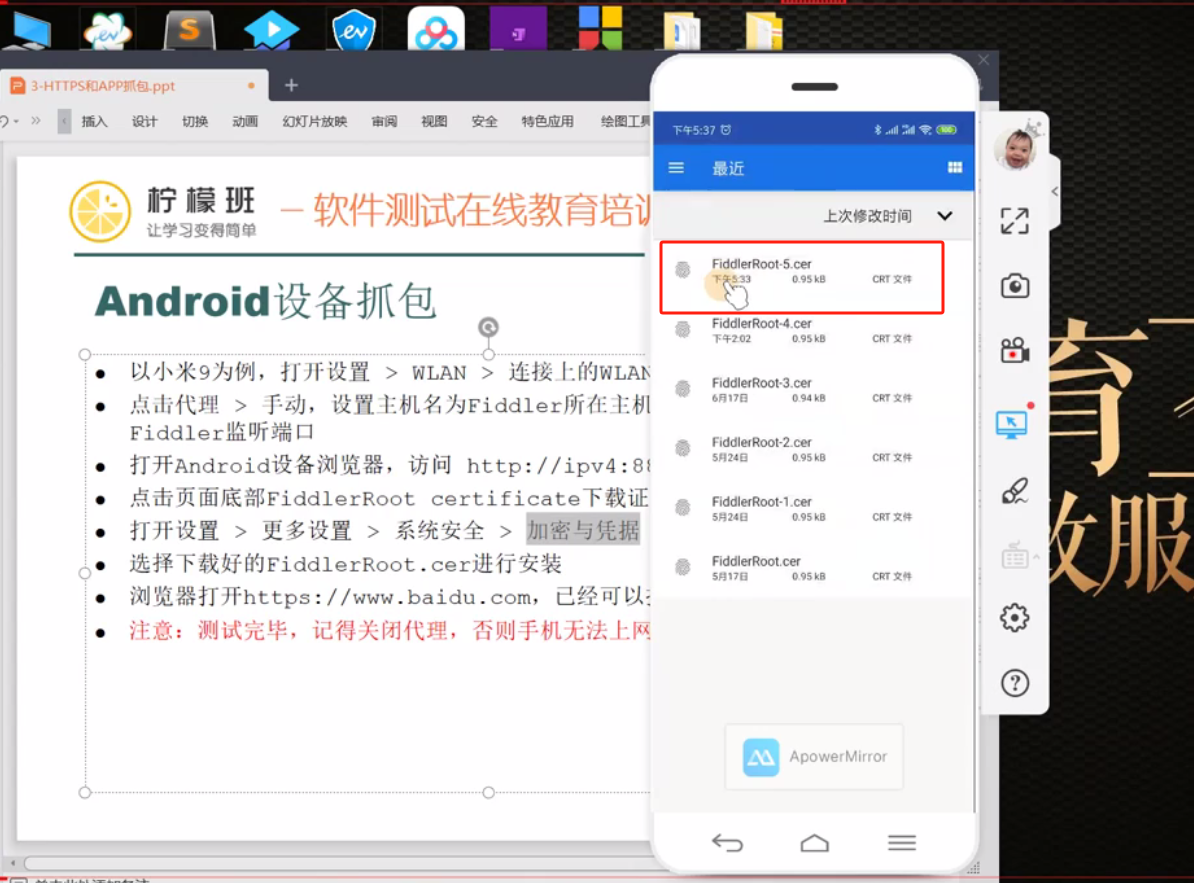
Task: Open the hamburger menu in the phone file browser
Action: click(x=676, y=167)
